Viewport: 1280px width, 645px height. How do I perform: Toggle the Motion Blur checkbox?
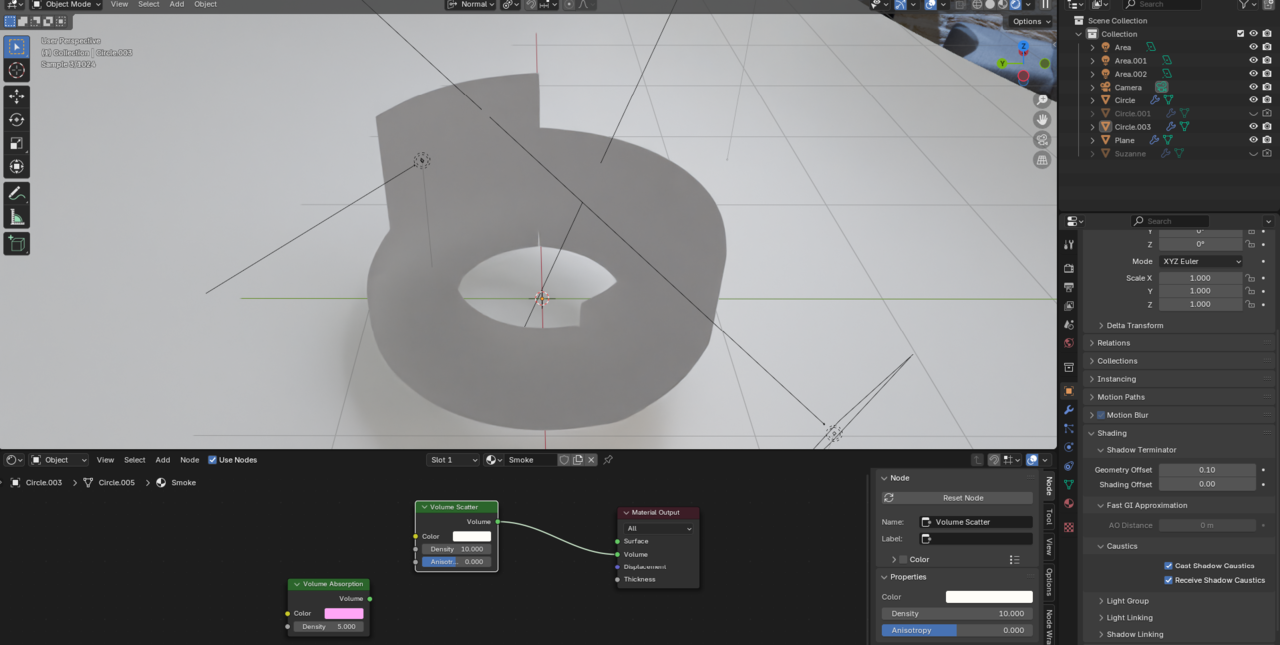tap(1101, 415)
